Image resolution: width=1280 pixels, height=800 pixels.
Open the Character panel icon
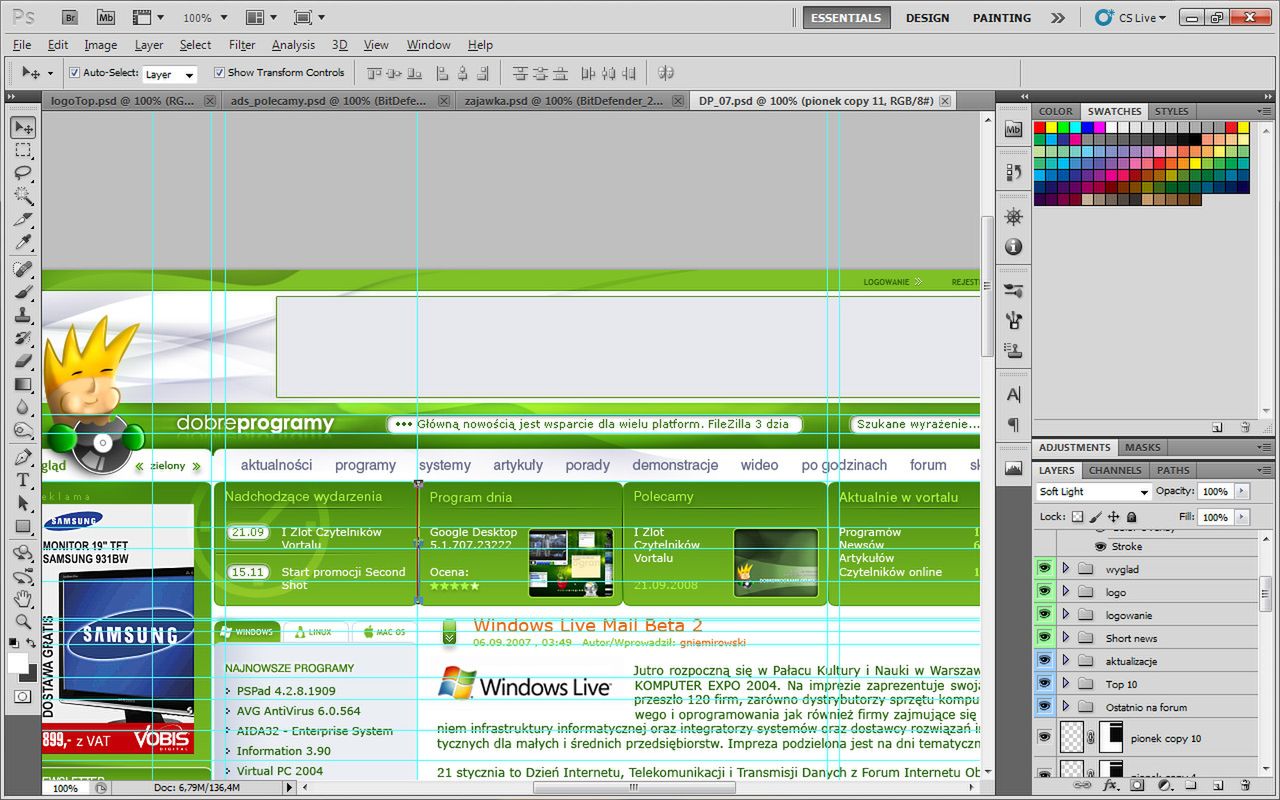click(x=1014, y=395)
